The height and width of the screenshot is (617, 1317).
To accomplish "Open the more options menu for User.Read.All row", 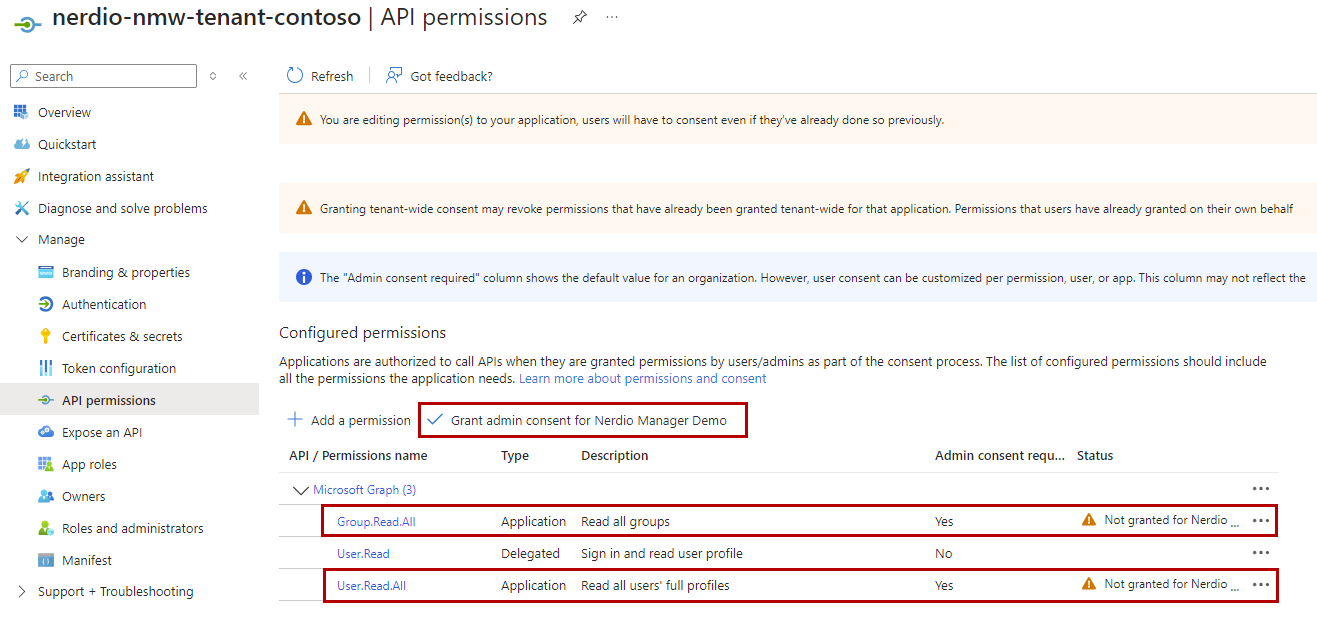I will [1261, 585].
